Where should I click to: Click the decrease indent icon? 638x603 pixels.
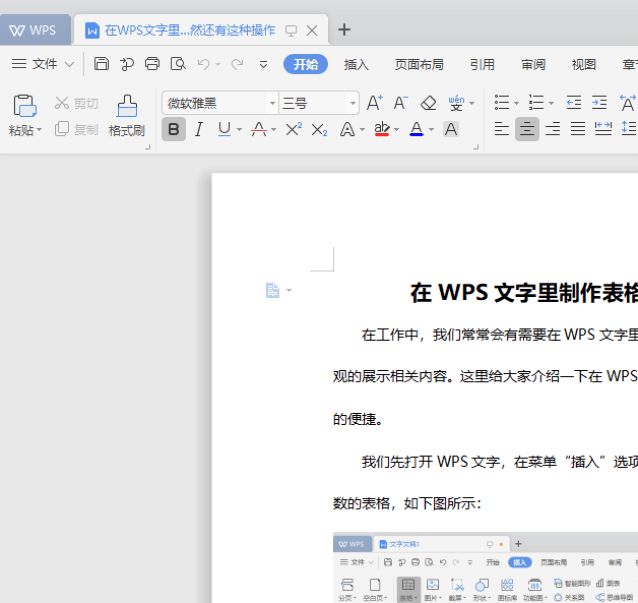click(574, 102)
